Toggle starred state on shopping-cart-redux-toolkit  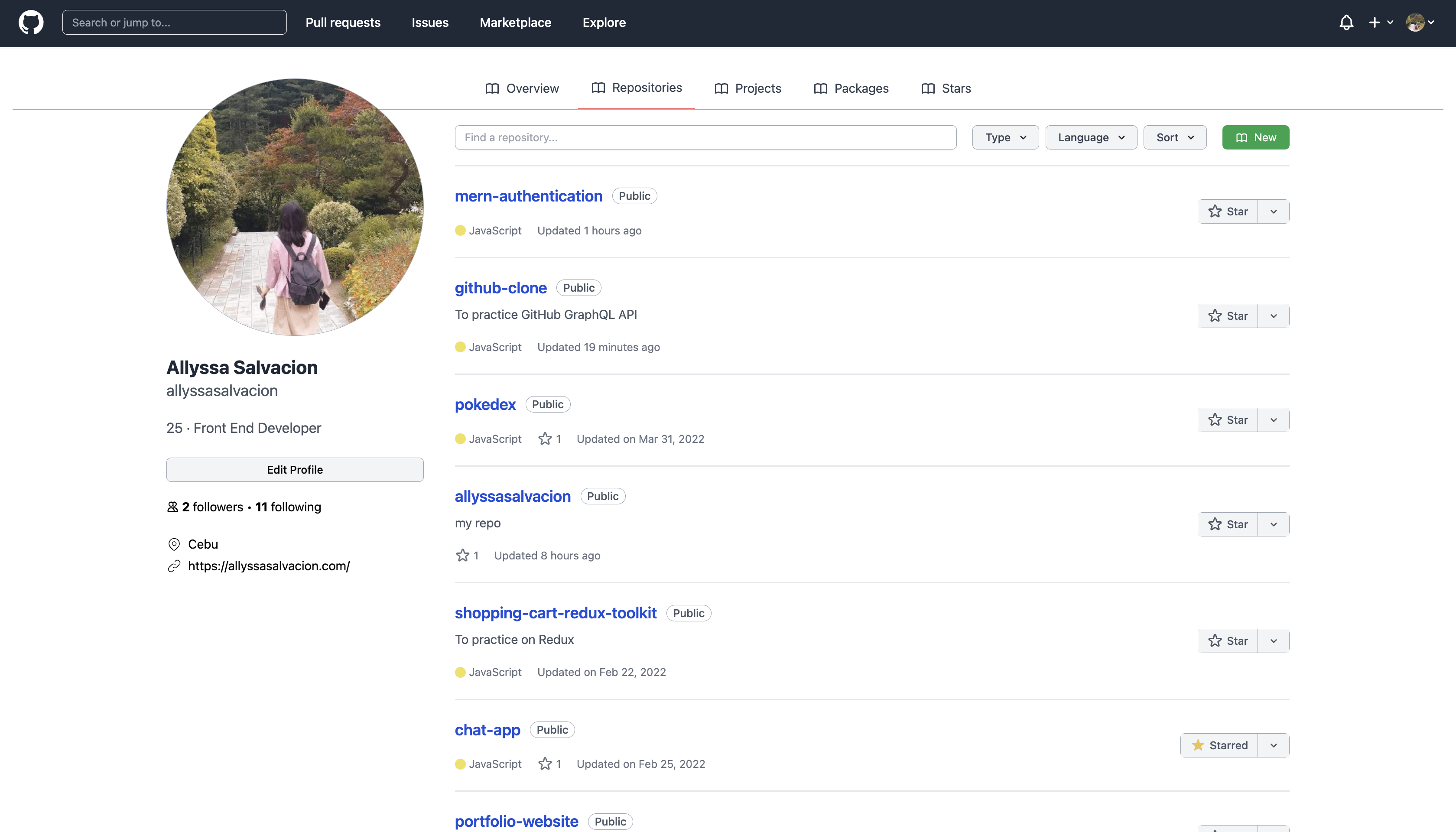click(1228, 640)
